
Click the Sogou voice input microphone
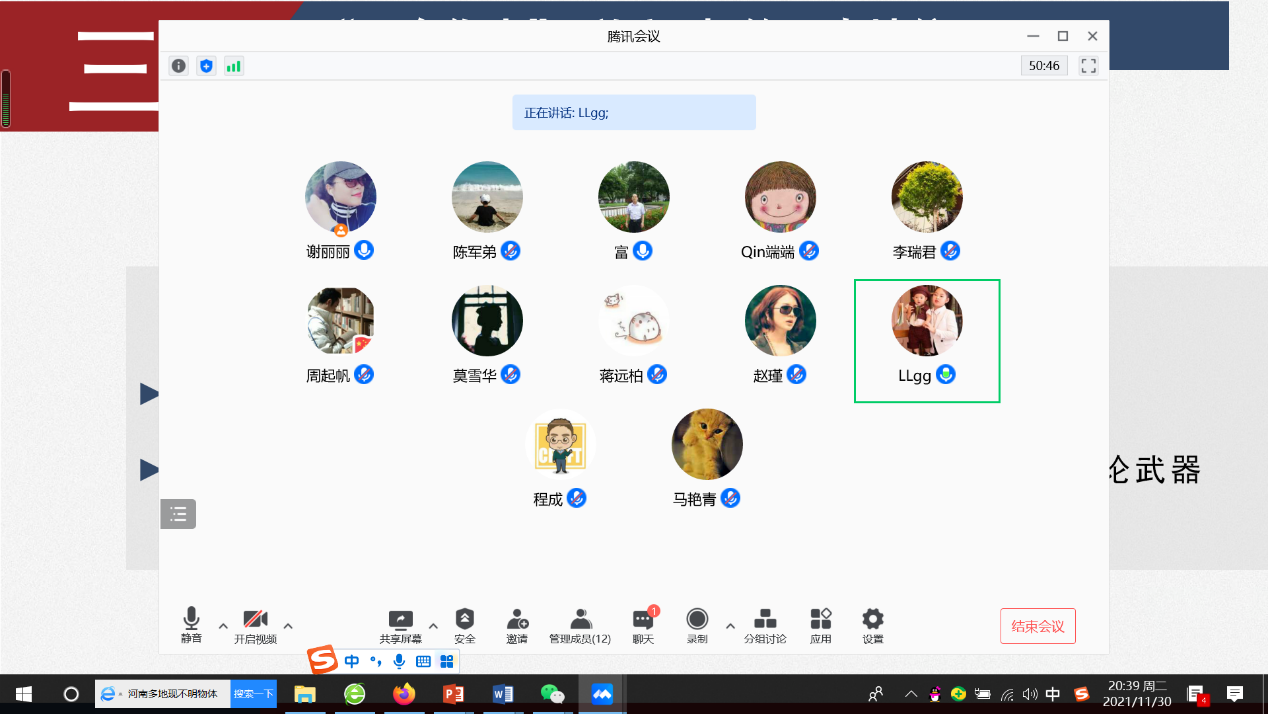(x=399, y=661)
